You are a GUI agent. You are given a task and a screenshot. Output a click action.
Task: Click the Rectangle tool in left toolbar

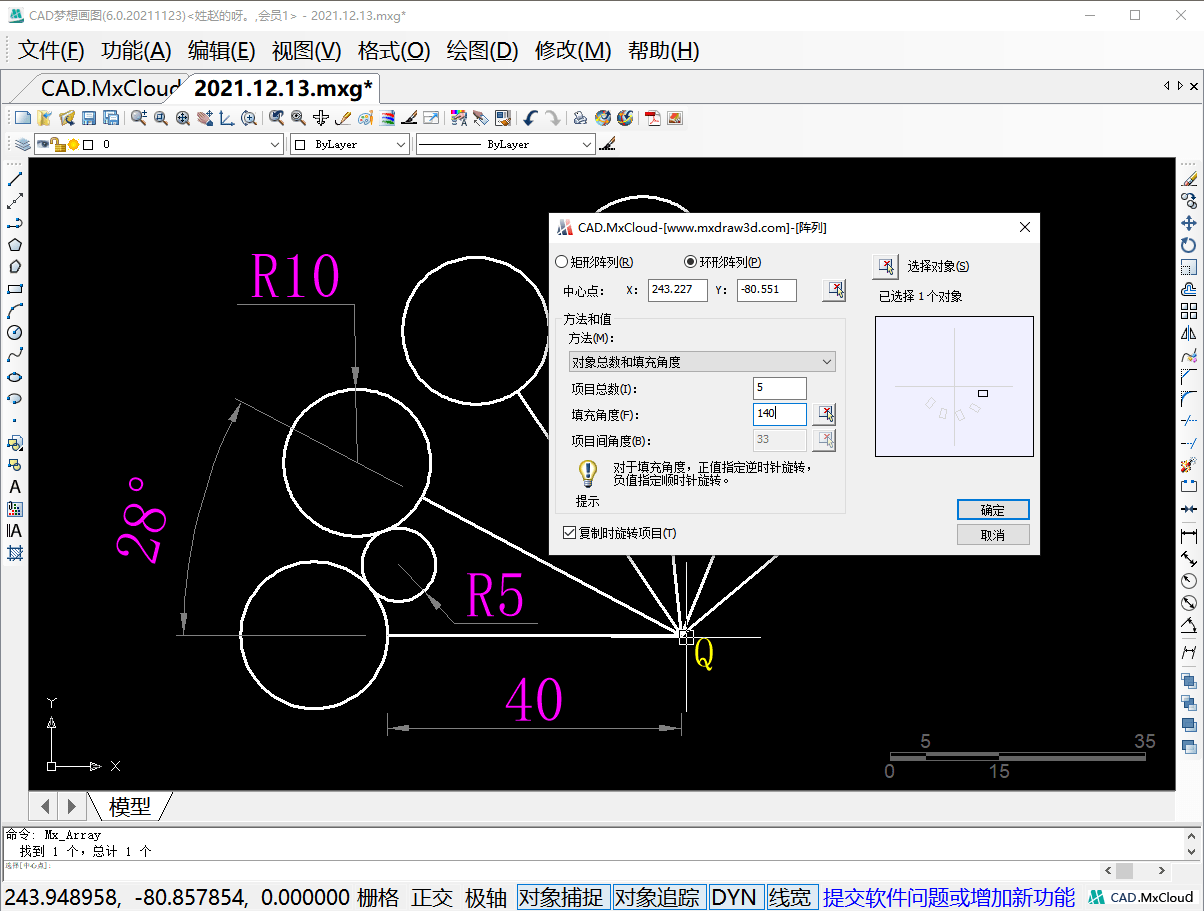(15, 289)
